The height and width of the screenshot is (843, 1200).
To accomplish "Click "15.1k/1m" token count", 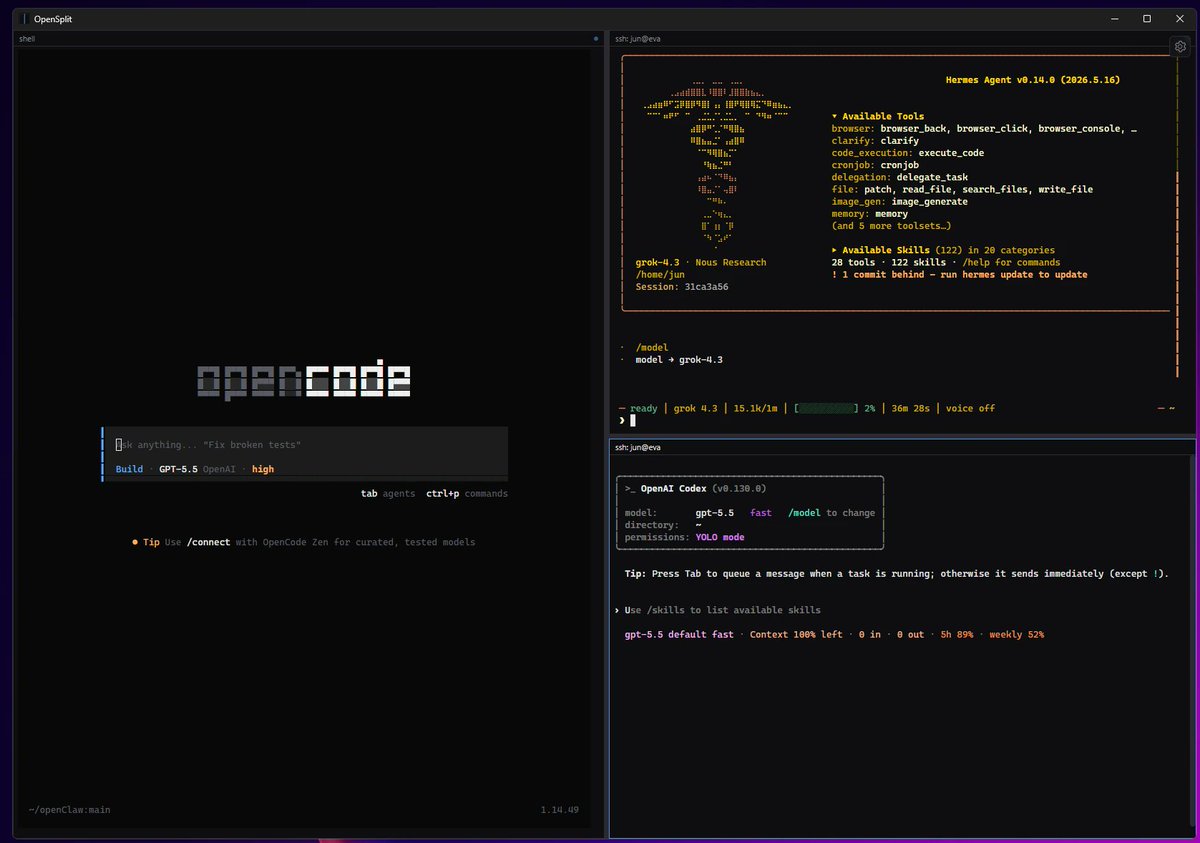I will 757,408.
